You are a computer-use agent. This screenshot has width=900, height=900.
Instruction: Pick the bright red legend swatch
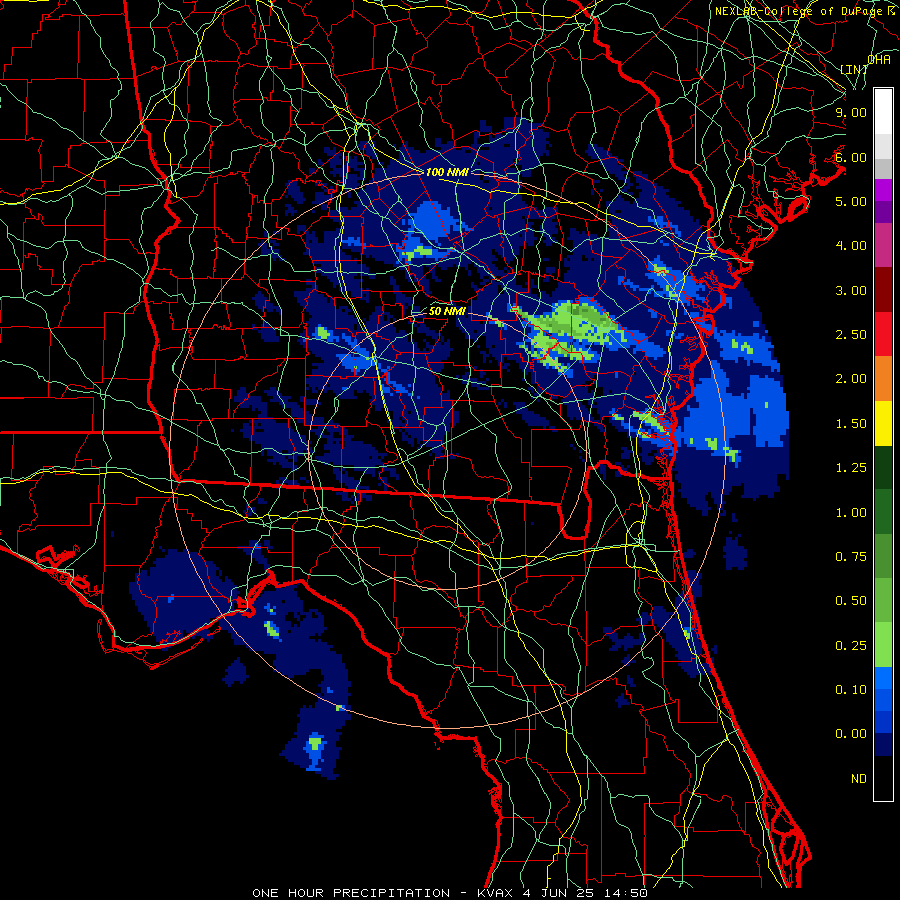883,334
